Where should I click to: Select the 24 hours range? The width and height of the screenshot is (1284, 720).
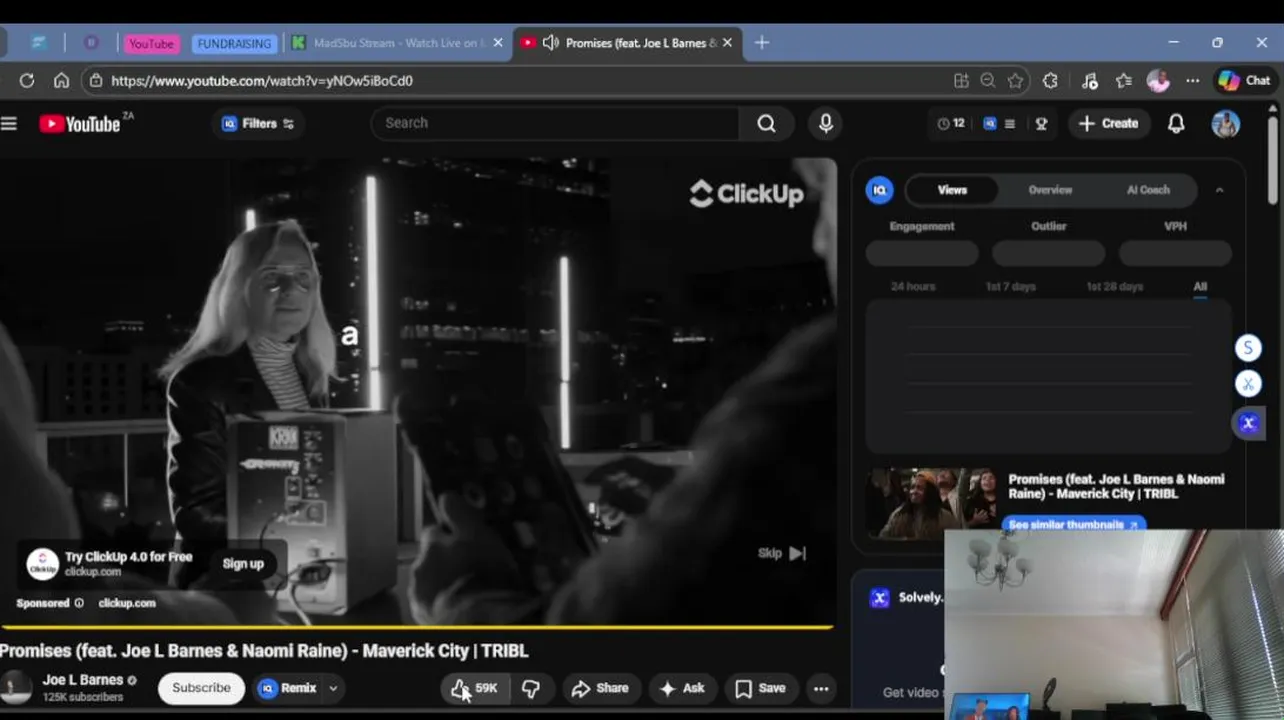tap(912, 286)
